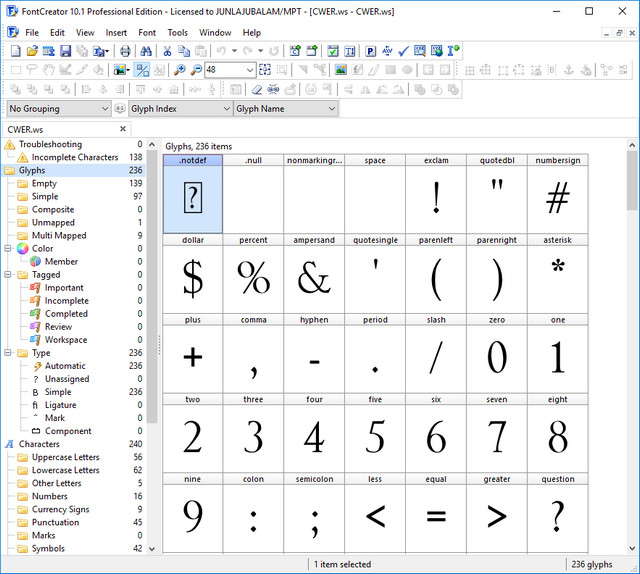Image resolution: width=640 pixels, height=574 pixels.
Task: Open file with the folder icon
Action: pyautogui.click(x=32, y=51)
